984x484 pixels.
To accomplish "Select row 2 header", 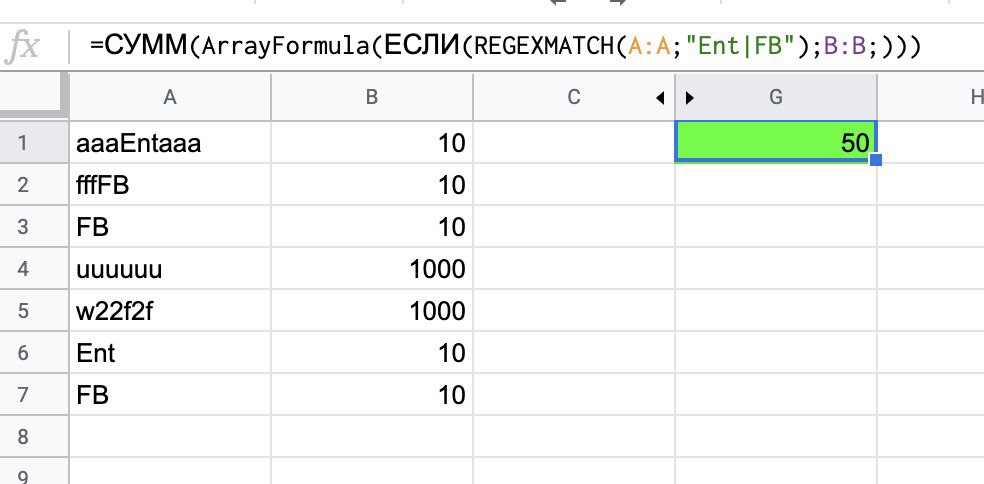I will (x=34, y=185).
